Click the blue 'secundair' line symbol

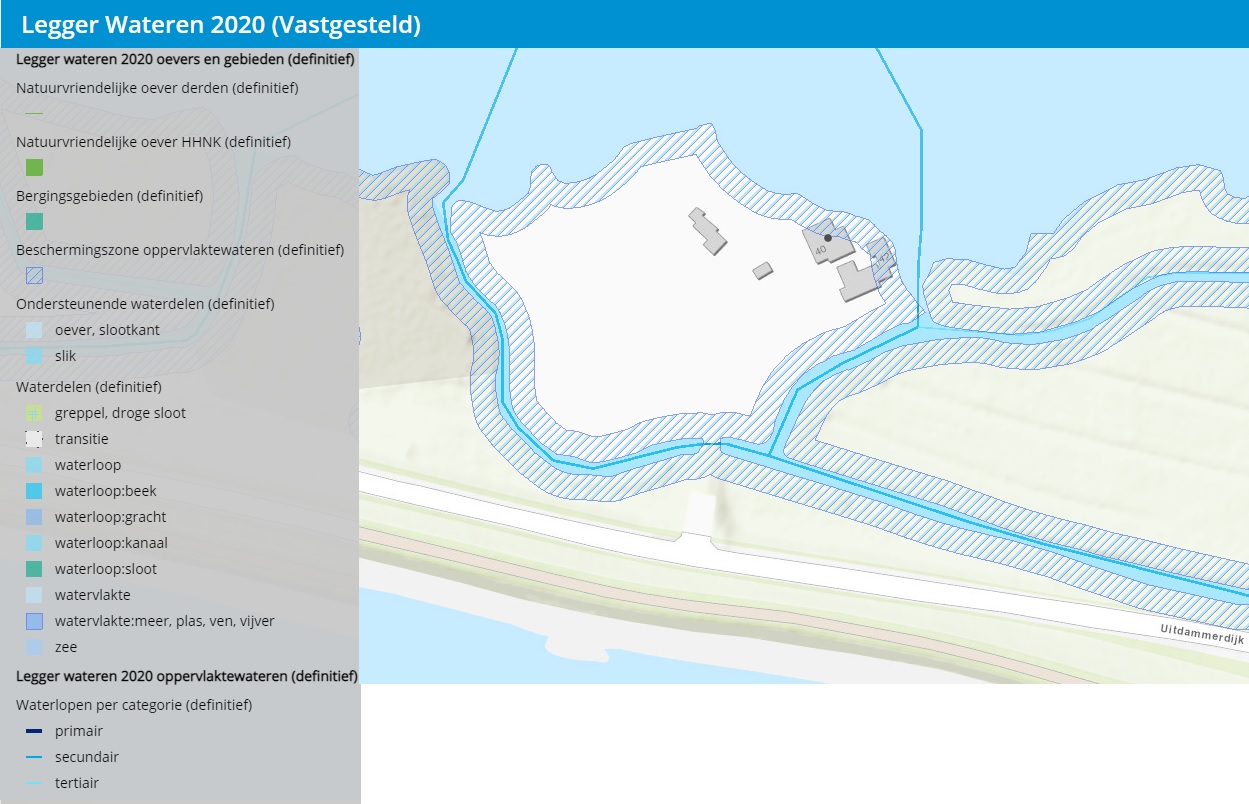click(x=34, y=758)
